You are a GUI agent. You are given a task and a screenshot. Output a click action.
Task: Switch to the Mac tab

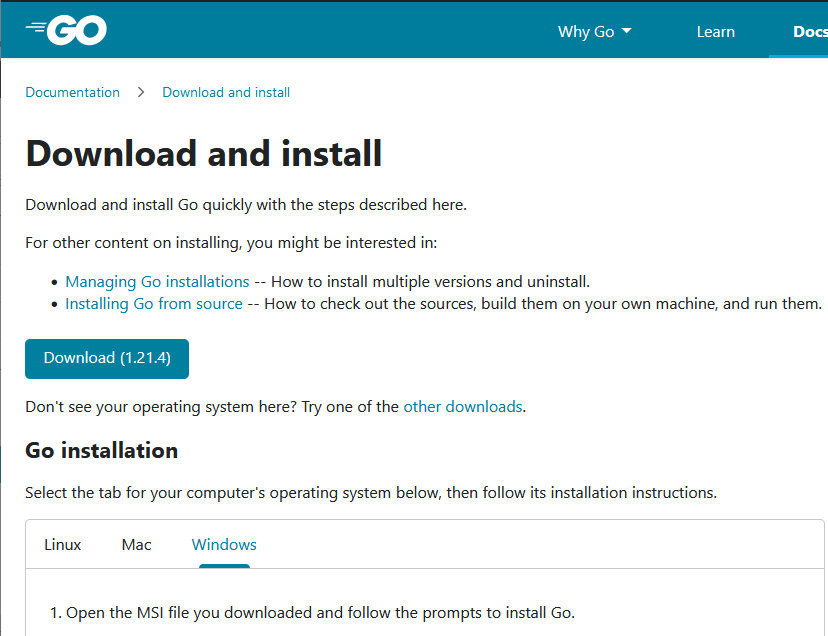click(136, 545)
